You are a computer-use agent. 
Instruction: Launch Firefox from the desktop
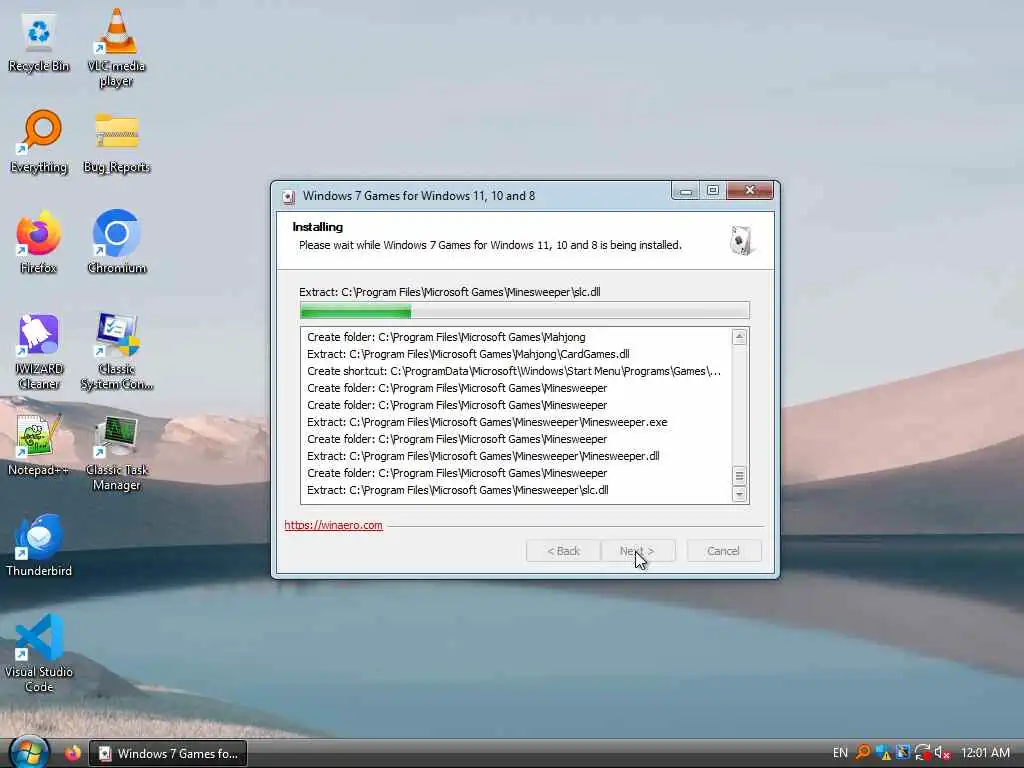(x=39, y=242)
